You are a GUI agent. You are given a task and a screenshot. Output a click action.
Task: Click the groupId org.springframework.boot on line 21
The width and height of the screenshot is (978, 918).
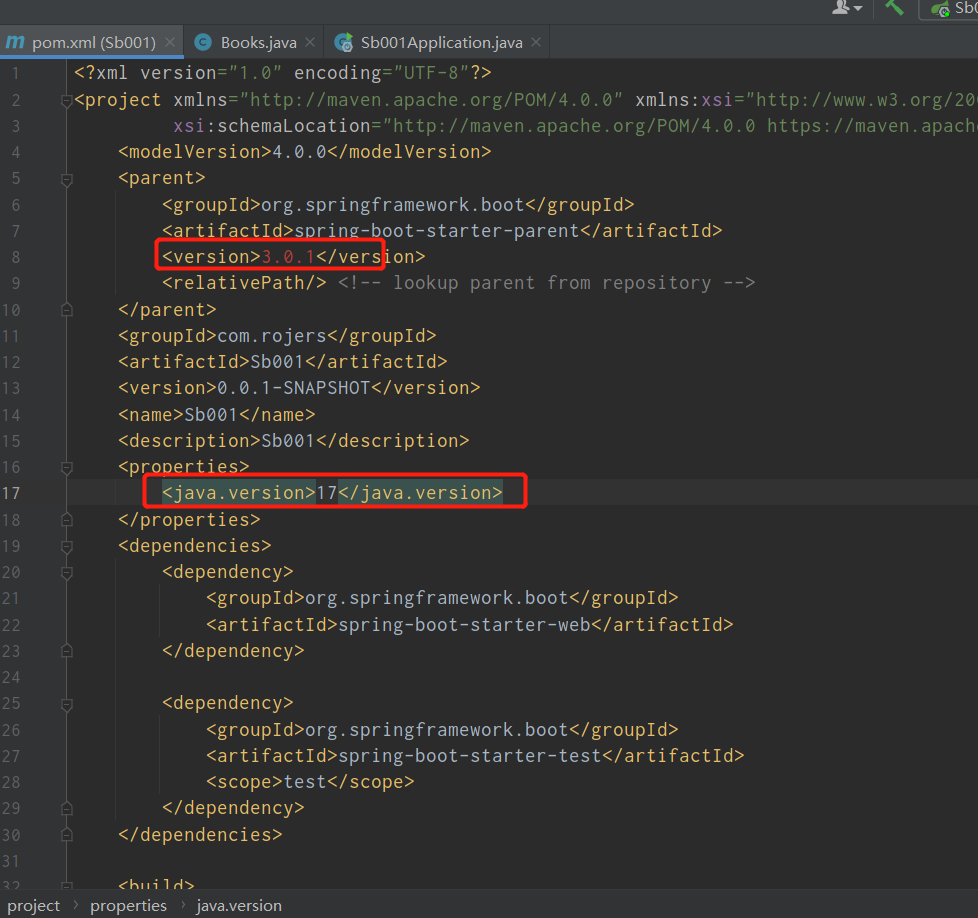[437, 598]
